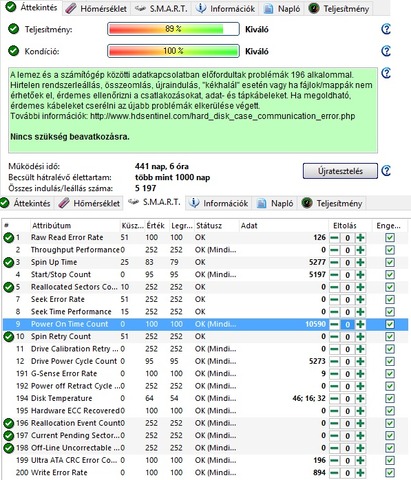411x480 pixels.
Task: Uncheck the enable box for Power On Time Count
Action: pos(390,324)
